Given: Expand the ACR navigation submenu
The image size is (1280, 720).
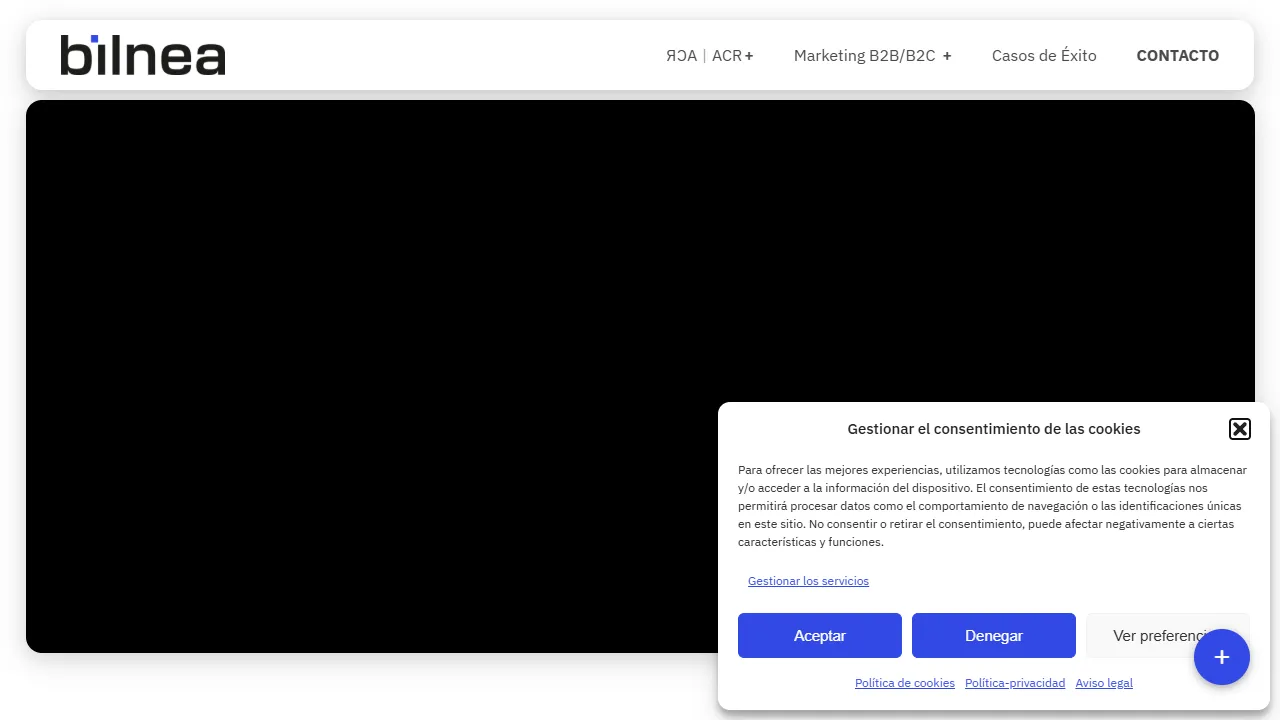Looking at the screenshot, I should tap(749, 56).
